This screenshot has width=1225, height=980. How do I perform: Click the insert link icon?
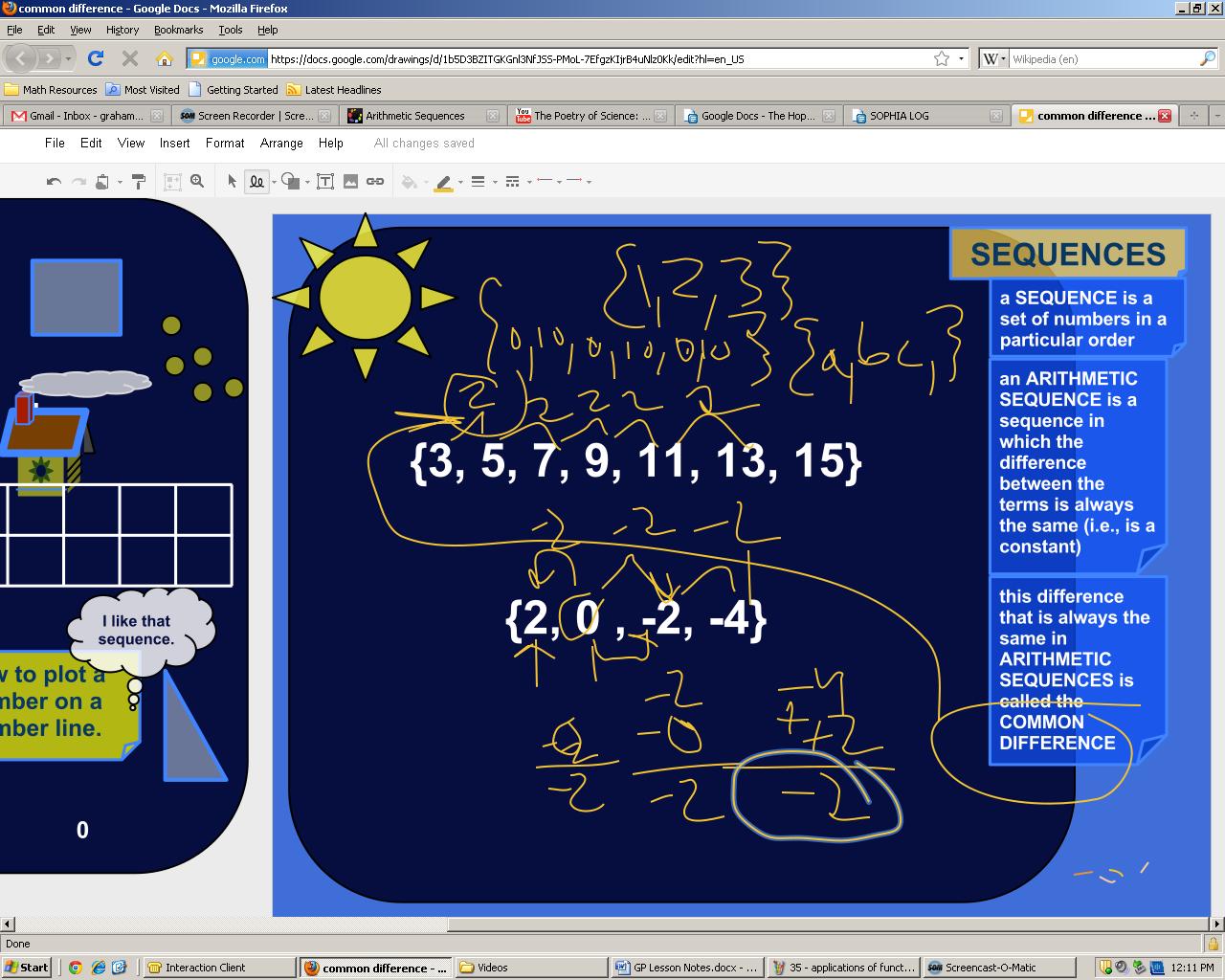tap(375, 181)
